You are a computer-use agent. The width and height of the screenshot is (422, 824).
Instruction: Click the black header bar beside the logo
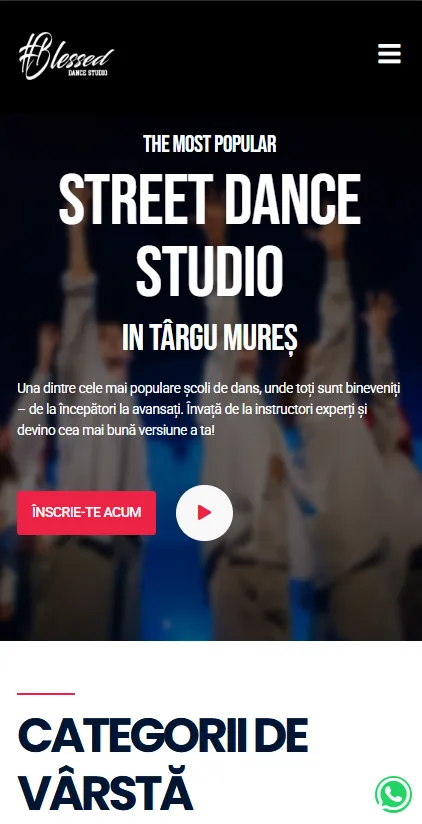click(242, 55)
